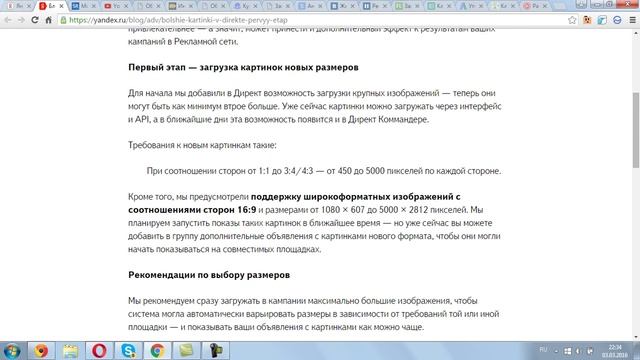Screen dimensions: 640x360
Task: Click text 'начать показываться на совместимых площадках.'
Action: pyautogui.click(x=224, y=249)
